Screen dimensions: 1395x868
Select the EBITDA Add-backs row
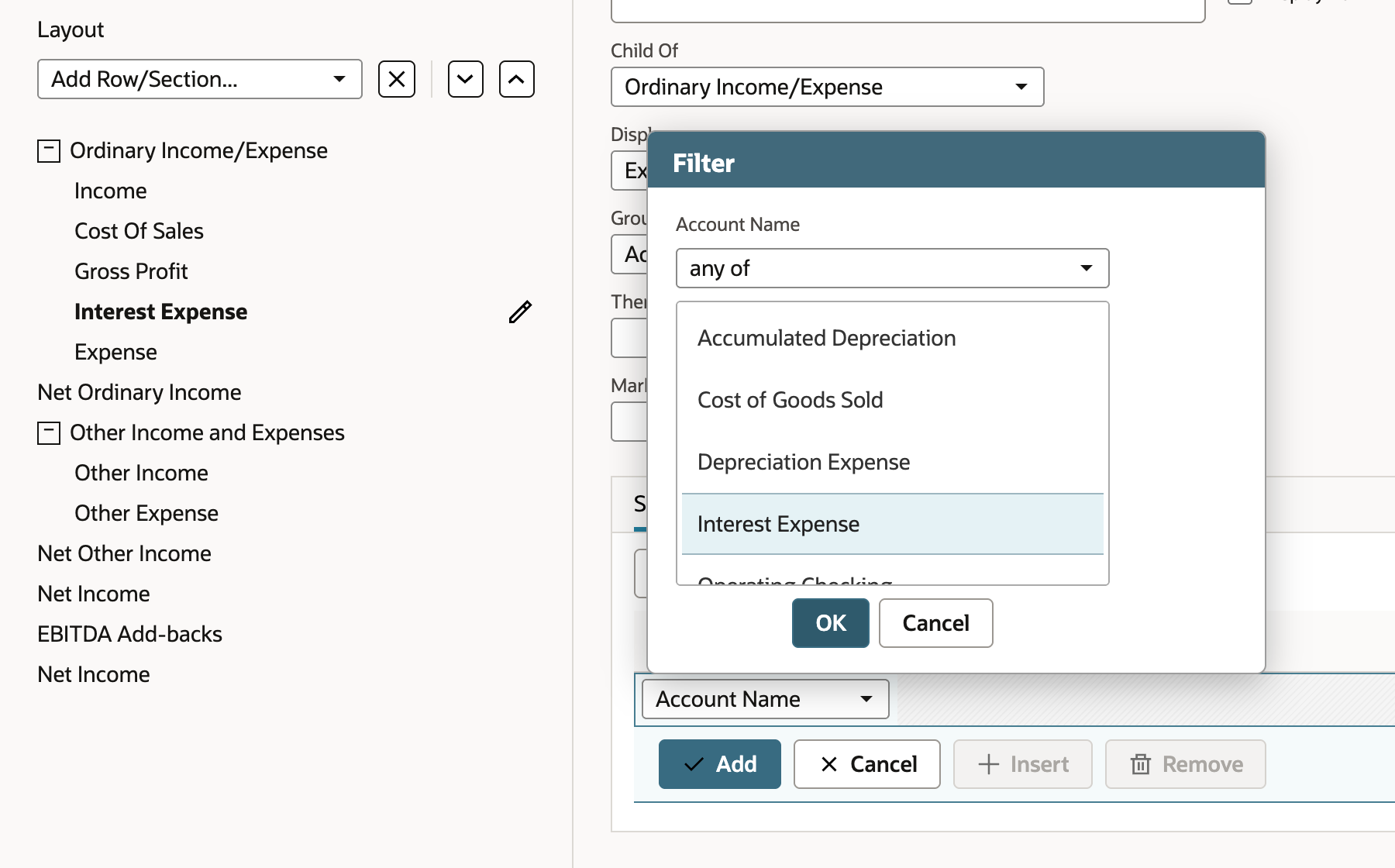pos(129,634)
